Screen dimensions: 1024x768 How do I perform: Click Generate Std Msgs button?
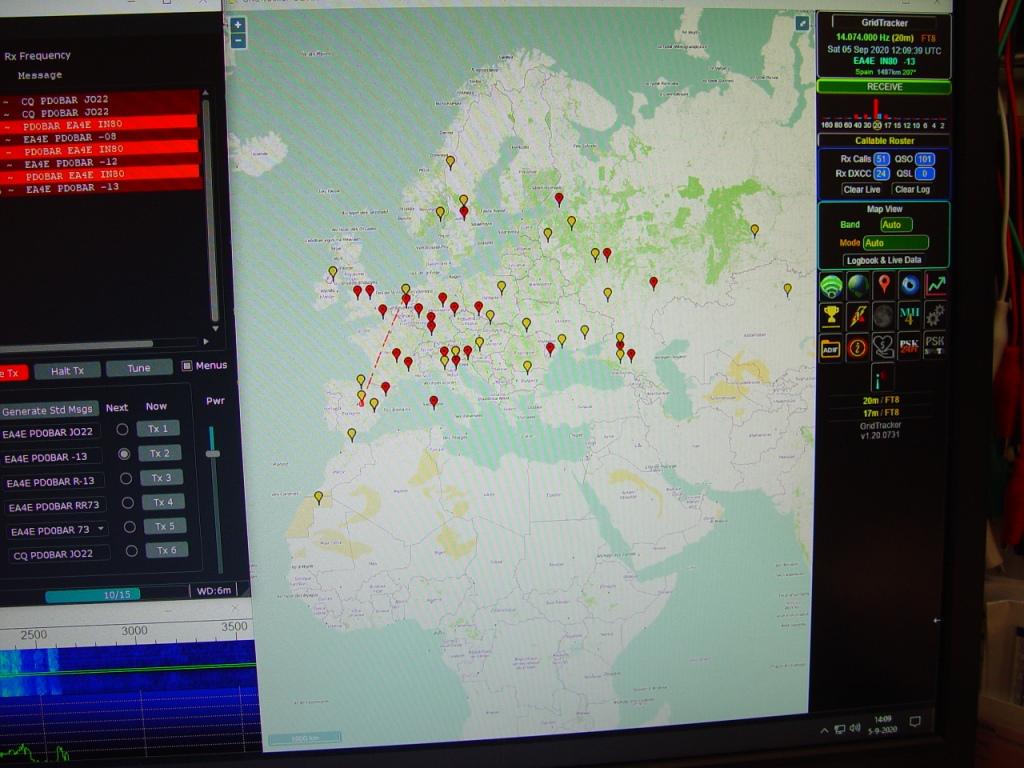47,410
